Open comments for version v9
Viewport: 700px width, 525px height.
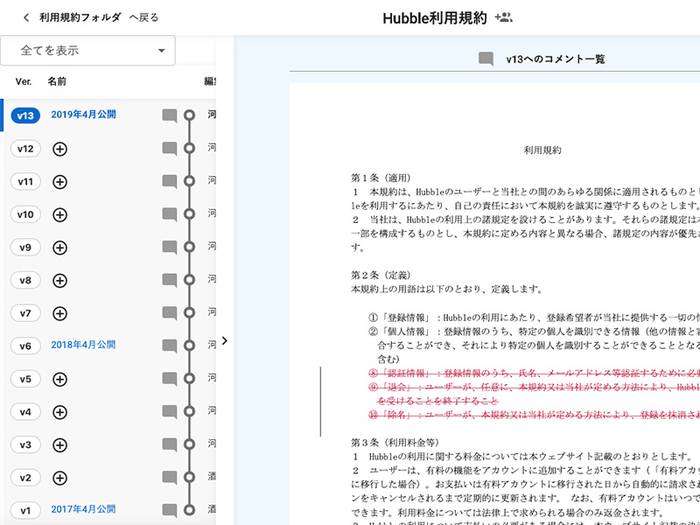pyautogui.click(x=170, y=247)
